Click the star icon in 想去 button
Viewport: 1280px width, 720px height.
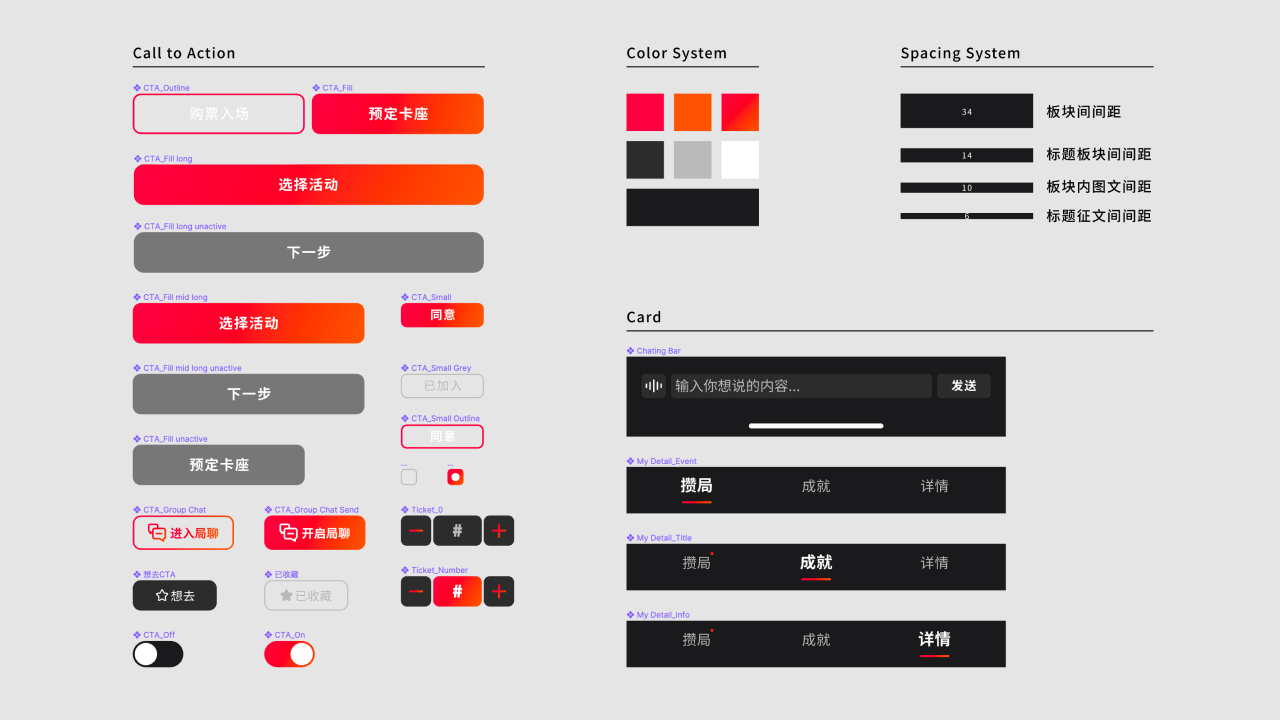tap(162, 595)
